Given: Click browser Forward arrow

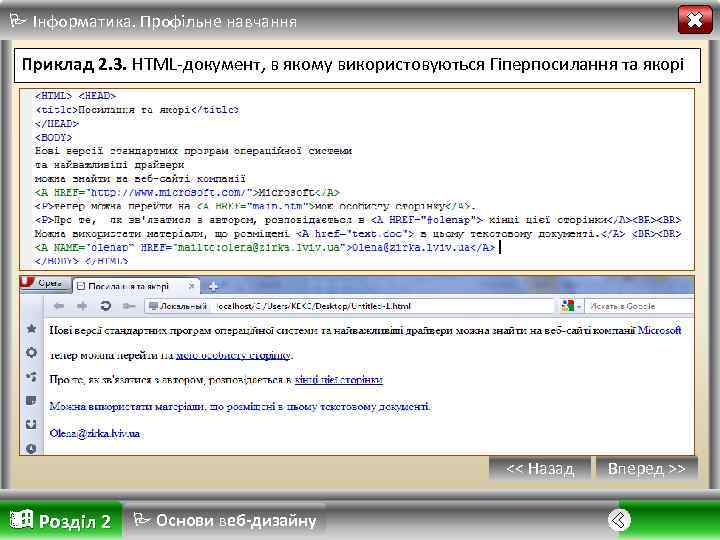Looking at the screenshot, I should [x=82, y=306].
